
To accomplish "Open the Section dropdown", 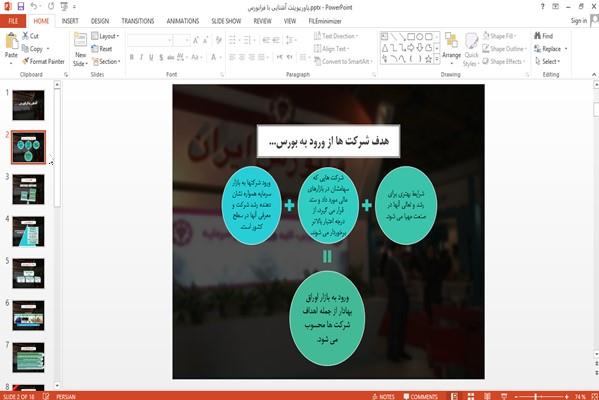I will coord(107,61).
